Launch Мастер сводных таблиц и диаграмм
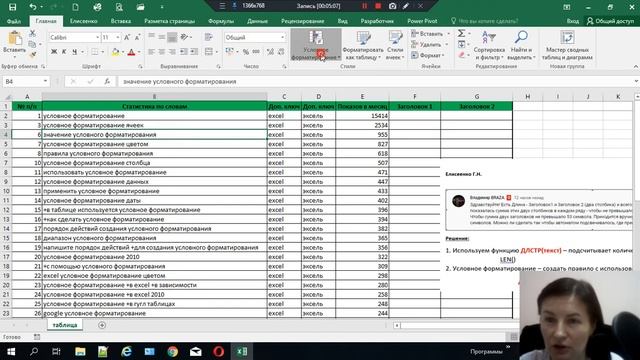Viewport: 640px width, 360px height. pos(567,45)
